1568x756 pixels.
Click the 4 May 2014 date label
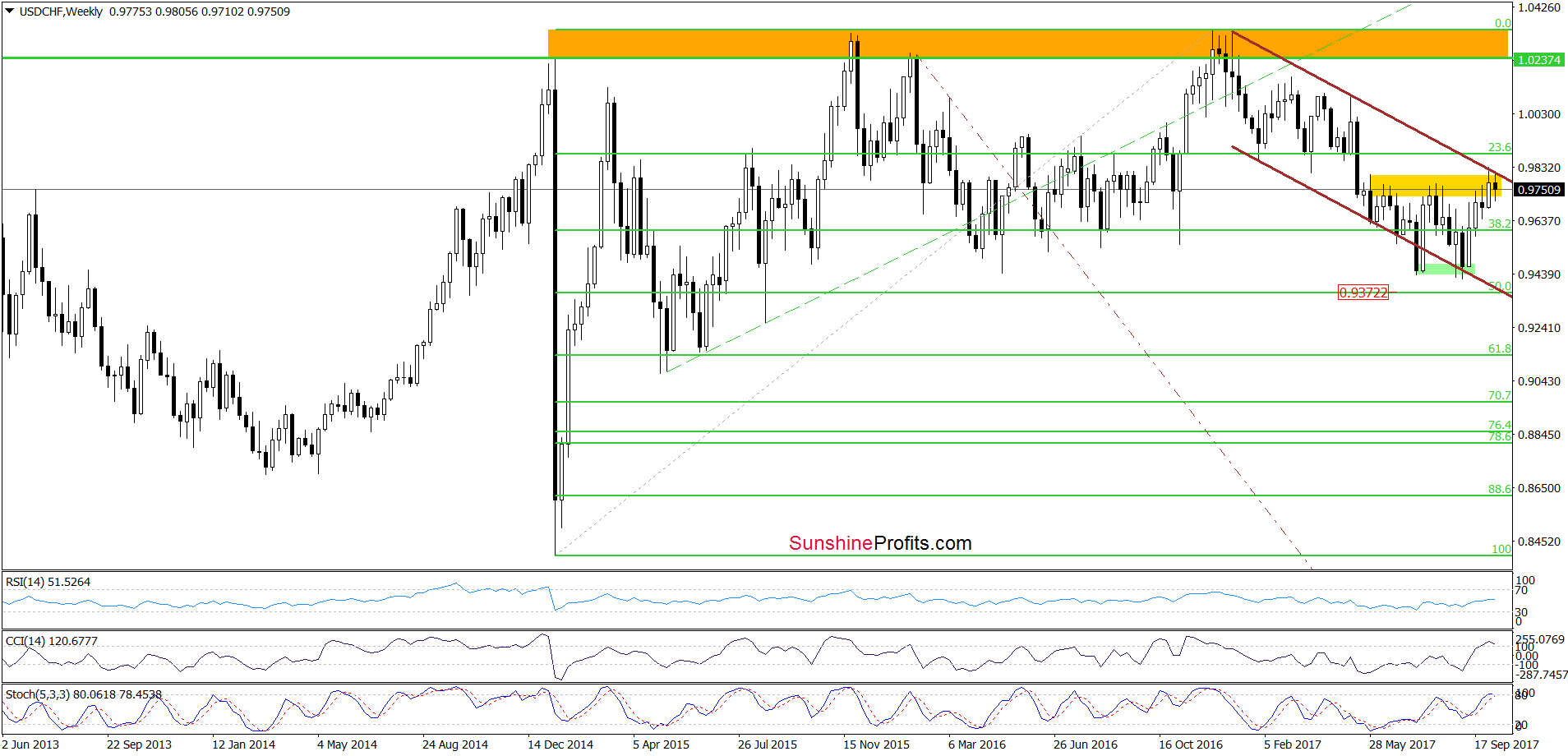(x=347, y=744)
